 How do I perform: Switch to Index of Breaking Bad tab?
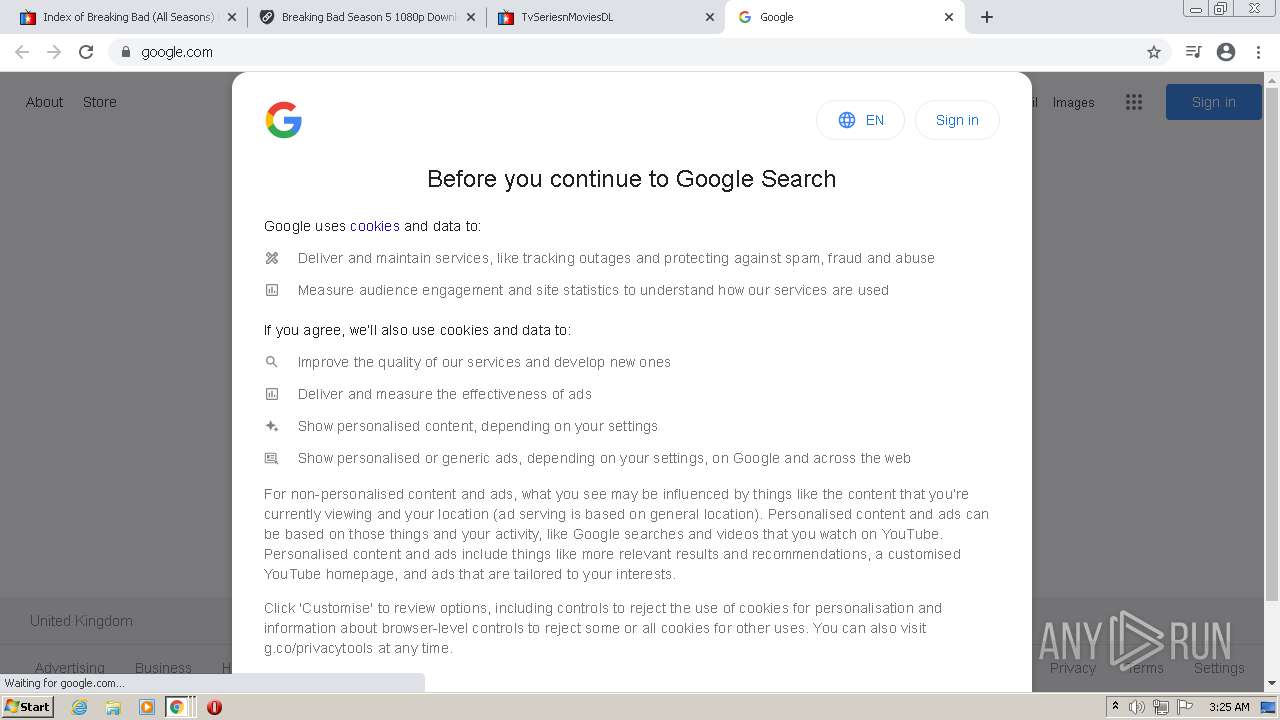coord(120,17)
